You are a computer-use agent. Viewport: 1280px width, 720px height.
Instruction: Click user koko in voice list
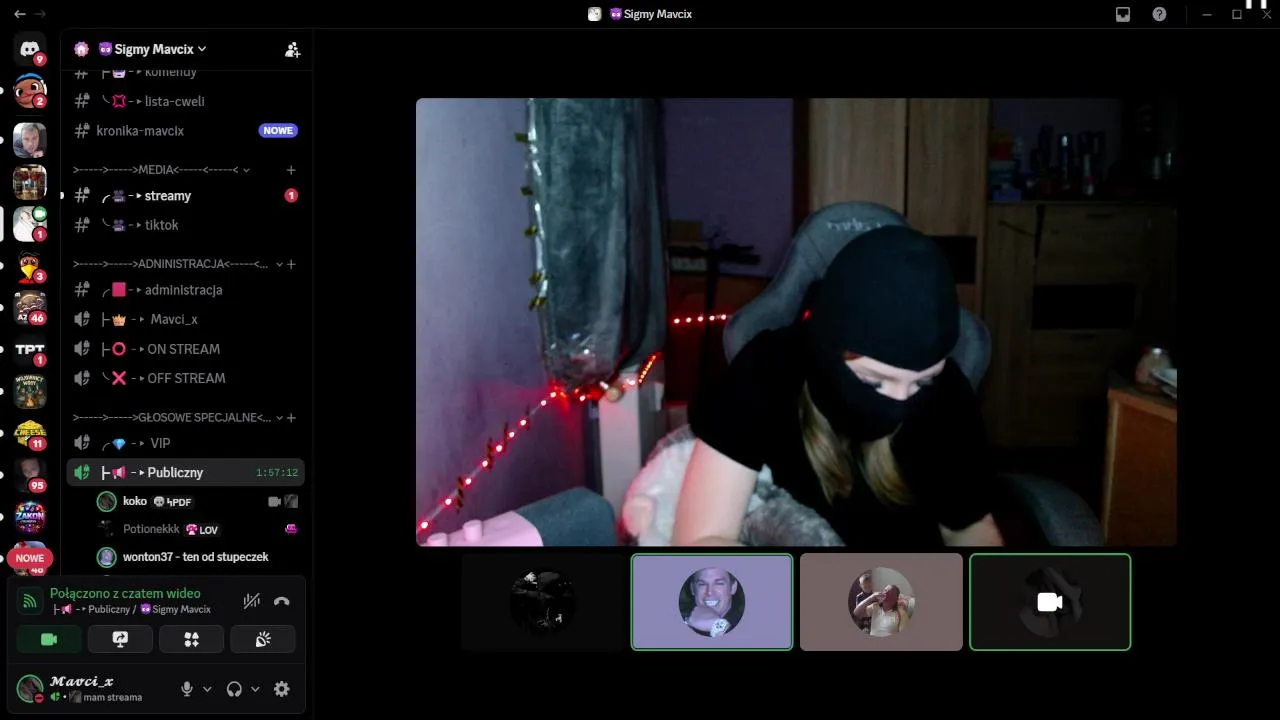[197, 501]
